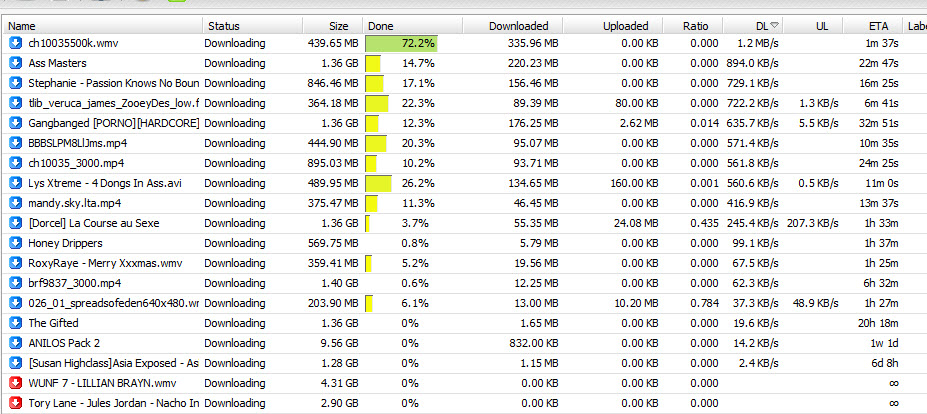927x414 pixels.
Task: Sort by the Uploaded column header
Action: tap(613, 26)
